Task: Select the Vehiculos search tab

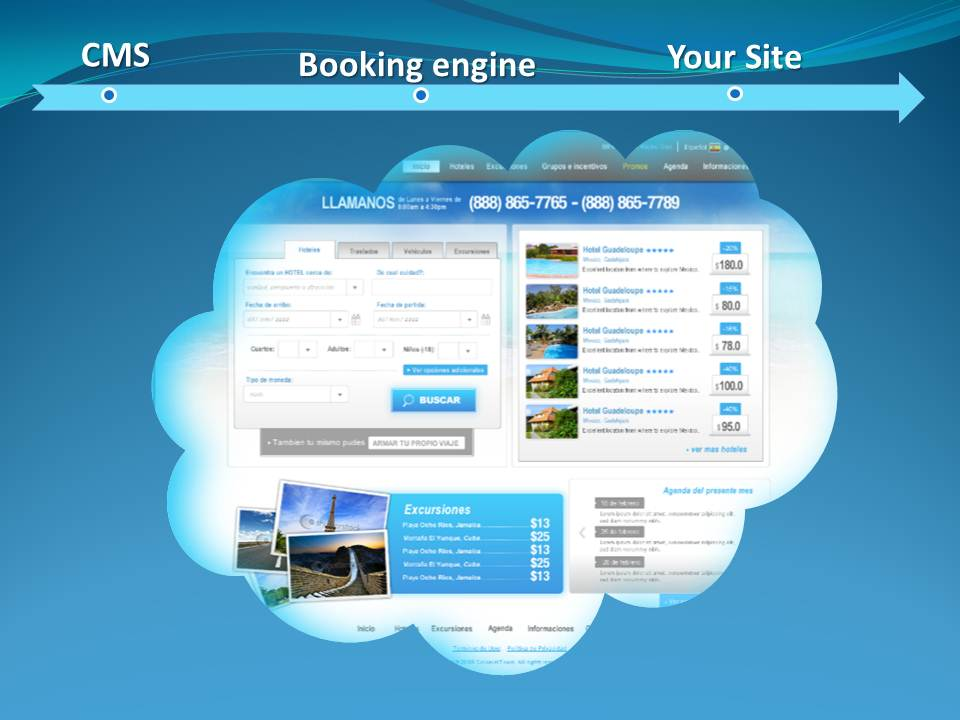Action: (418, 250)
